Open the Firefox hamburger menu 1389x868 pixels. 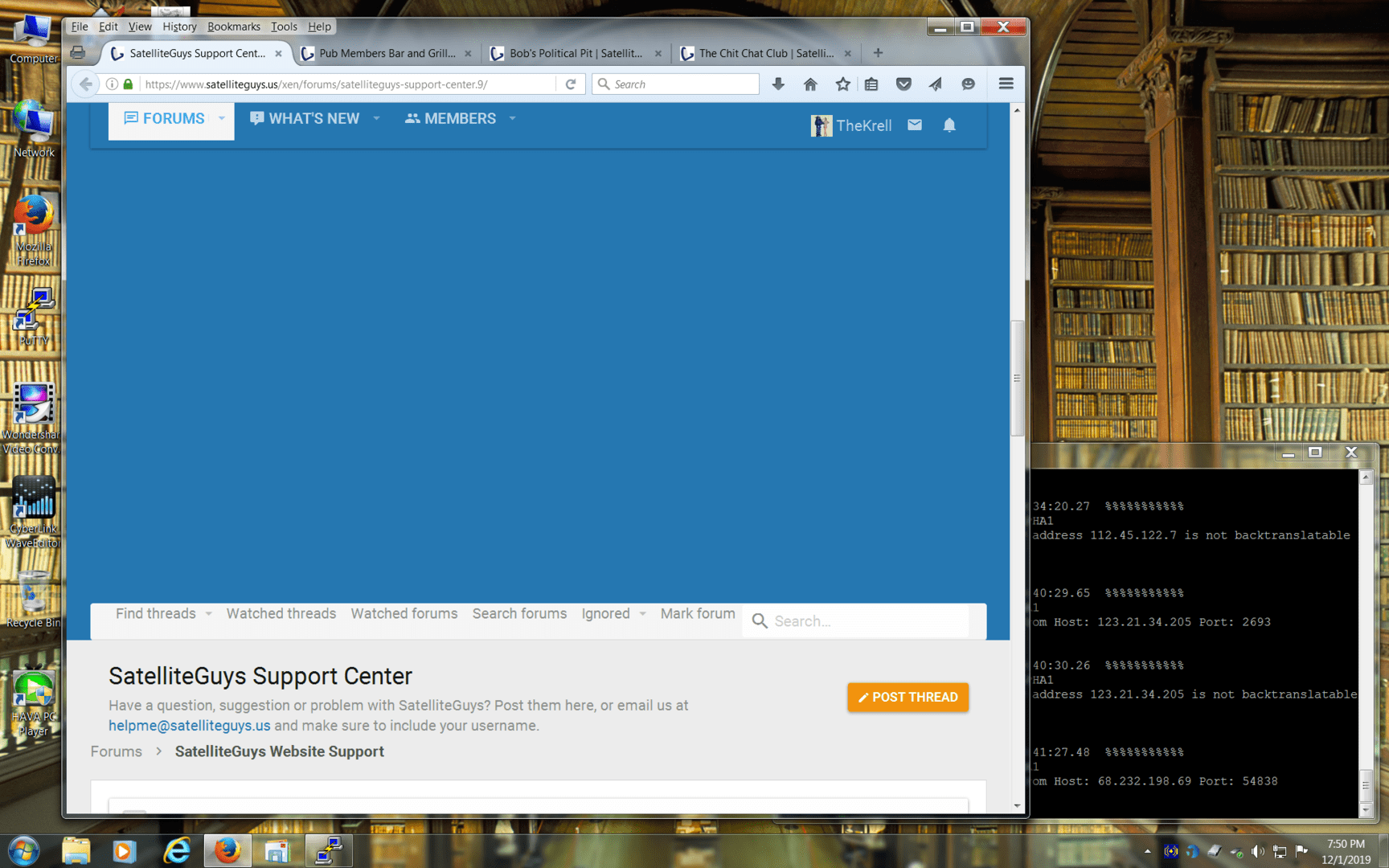1006,84
